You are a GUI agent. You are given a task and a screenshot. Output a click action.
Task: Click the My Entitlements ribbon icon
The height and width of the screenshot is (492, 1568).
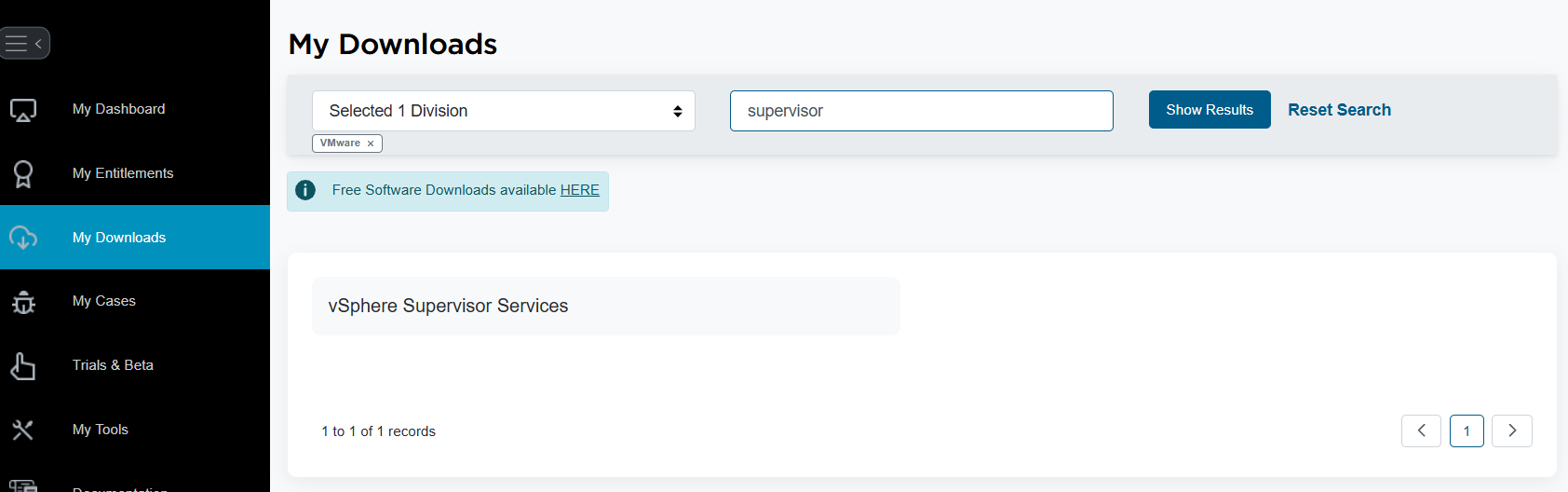(23, 174)
